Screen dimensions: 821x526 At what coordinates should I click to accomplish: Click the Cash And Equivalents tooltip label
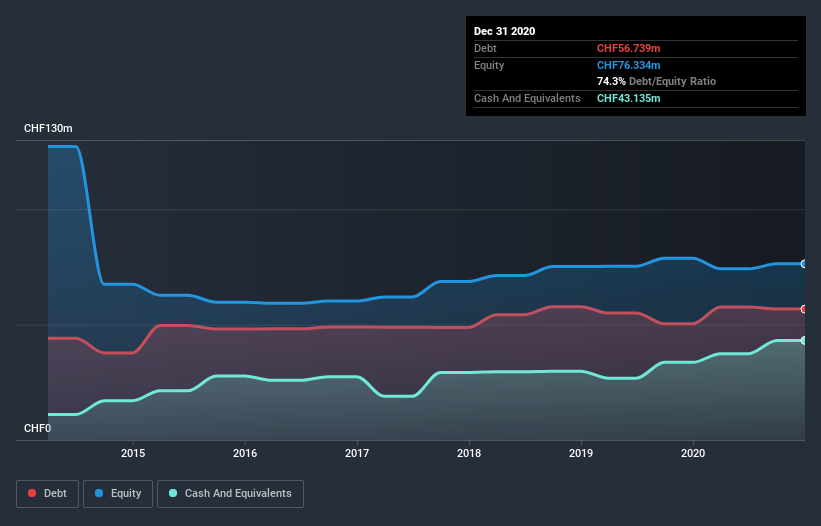coord(527,98)
